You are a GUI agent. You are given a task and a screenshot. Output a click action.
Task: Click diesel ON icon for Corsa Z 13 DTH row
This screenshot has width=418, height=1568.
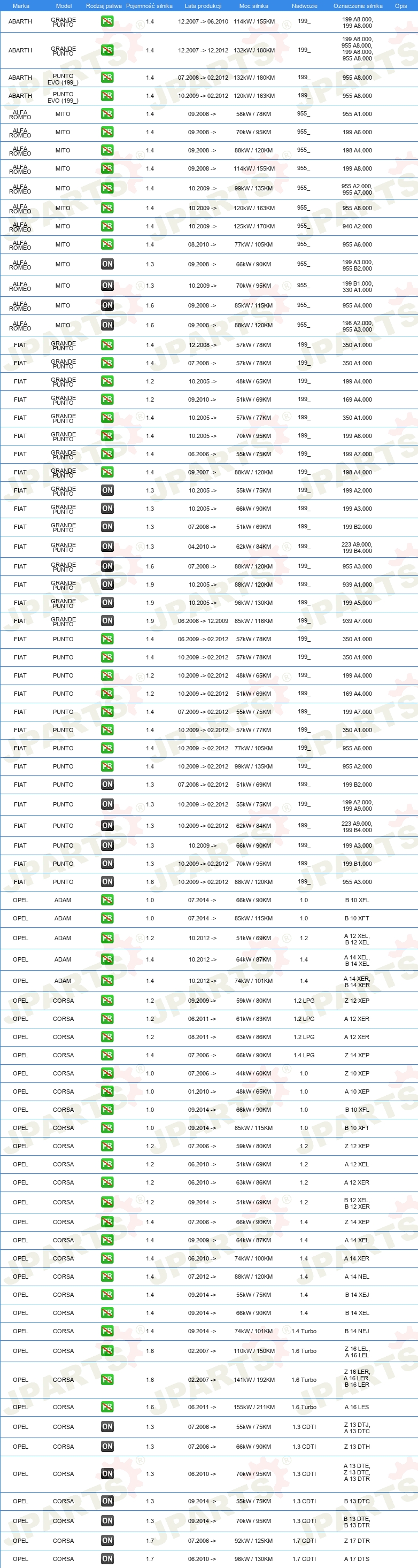[107, 1447]
